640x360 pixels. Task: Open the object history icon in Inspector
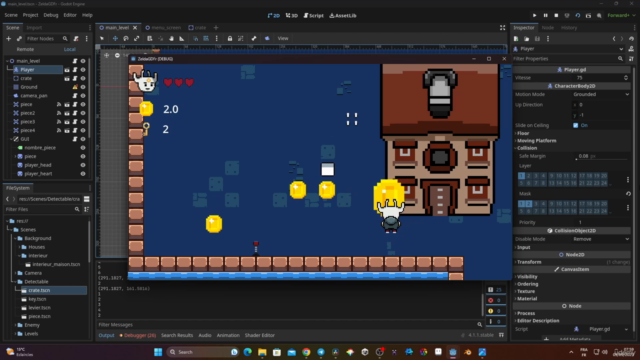pyautogui.click(x=631, y=39)
